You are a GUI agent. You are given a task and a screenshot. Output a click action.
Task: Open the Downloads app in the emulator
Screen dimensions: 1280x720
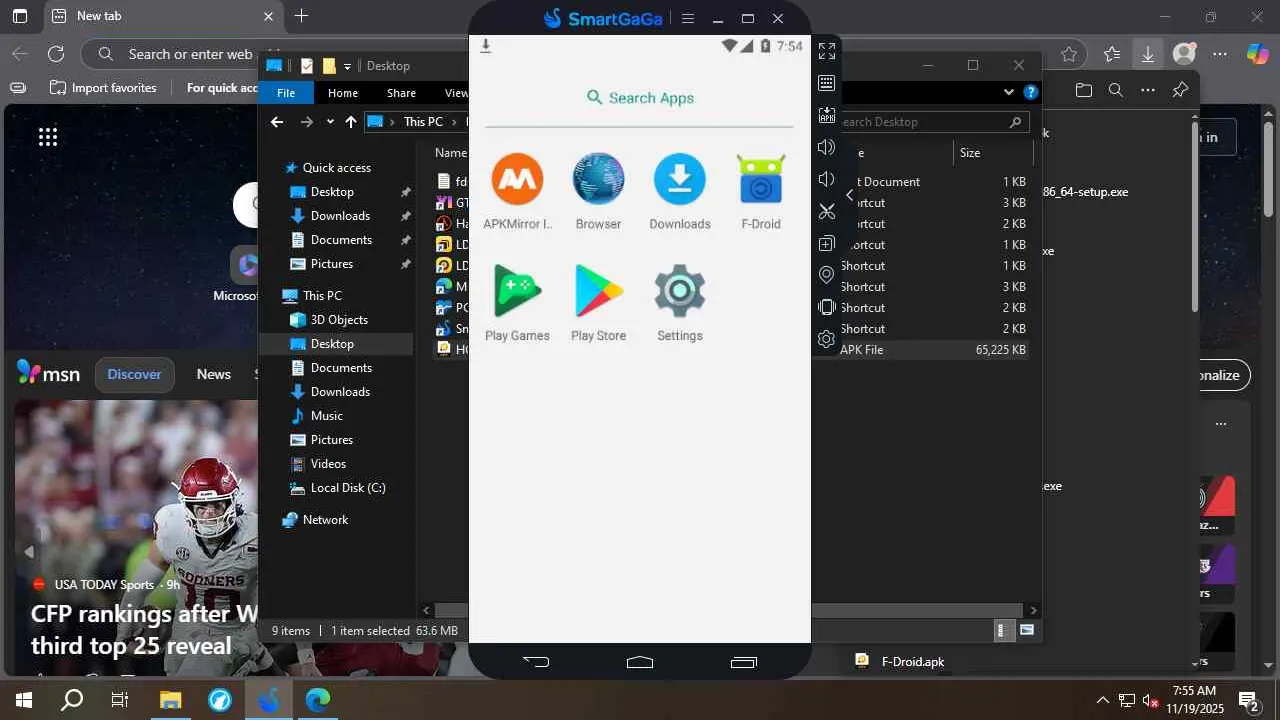coord(680,192)
